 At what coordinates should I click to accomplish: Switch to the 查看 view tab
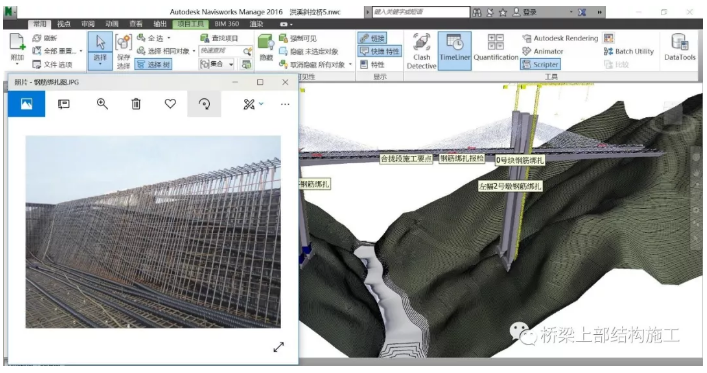coord(136,24)
